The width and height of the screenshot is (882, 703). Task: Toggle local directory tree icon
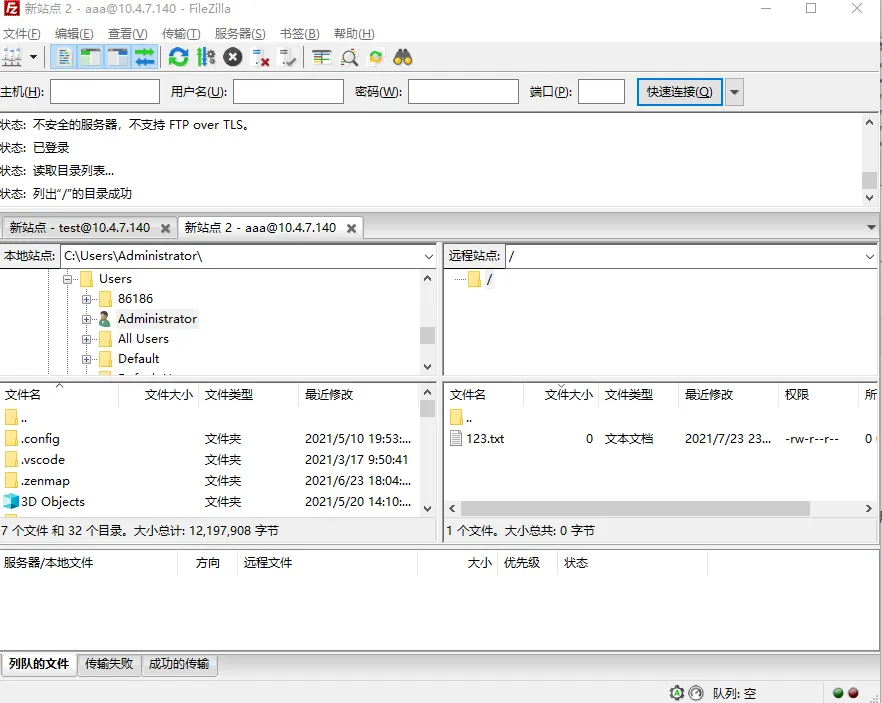pyautogui.click(x=90, y=57)
